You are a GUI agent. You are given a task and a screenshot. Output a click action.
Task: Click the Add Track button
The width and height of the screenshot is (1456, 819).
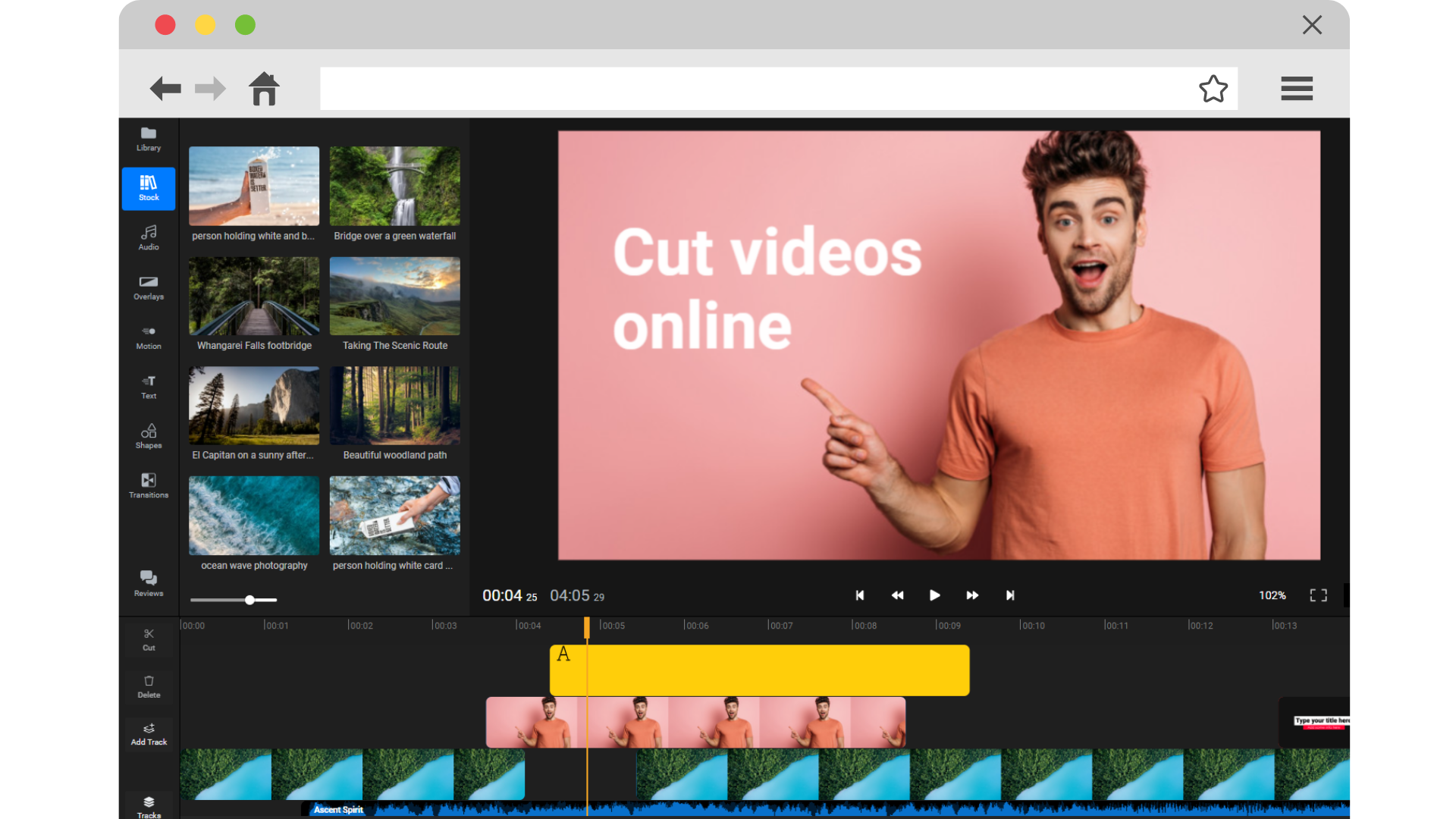tap(148, 733)
